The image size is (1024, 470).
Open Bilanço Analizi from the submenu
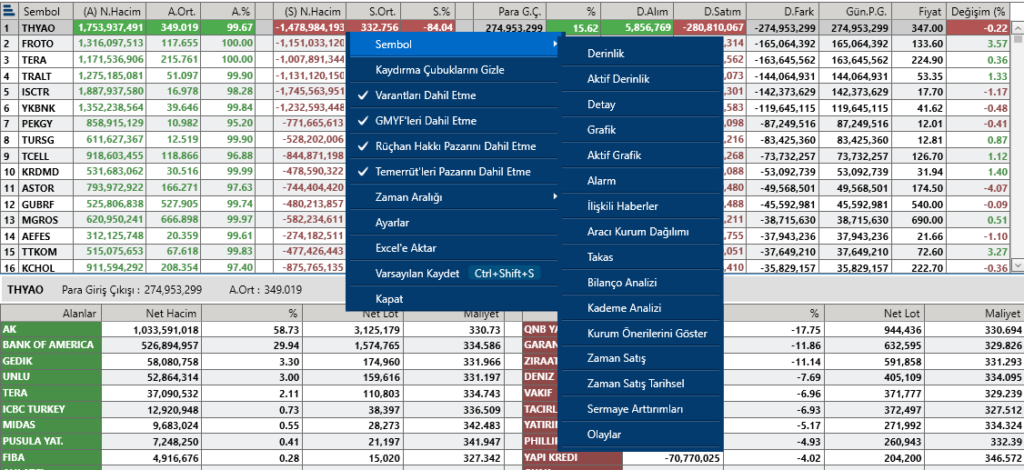coord(622,283)
